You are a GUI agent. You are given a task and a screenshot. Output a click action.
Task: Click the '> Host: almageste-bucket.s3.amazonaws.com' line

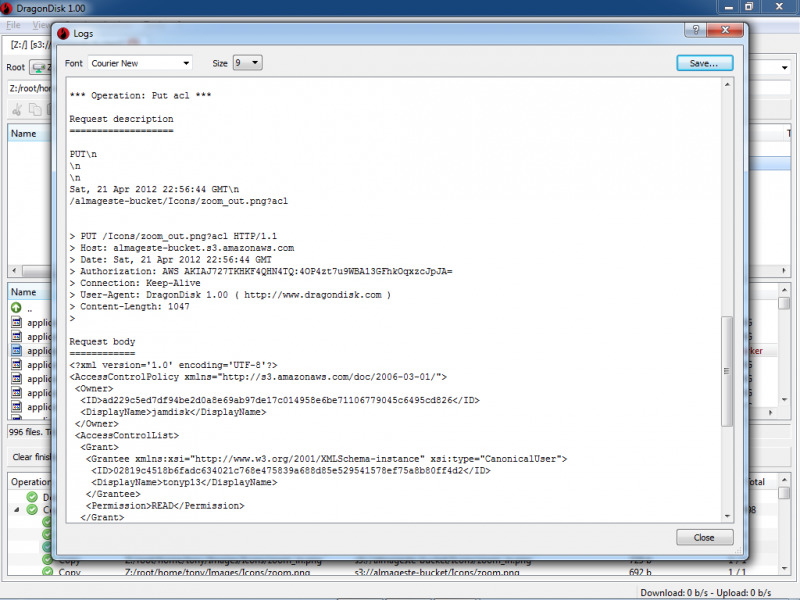click(x=182, y=248)
